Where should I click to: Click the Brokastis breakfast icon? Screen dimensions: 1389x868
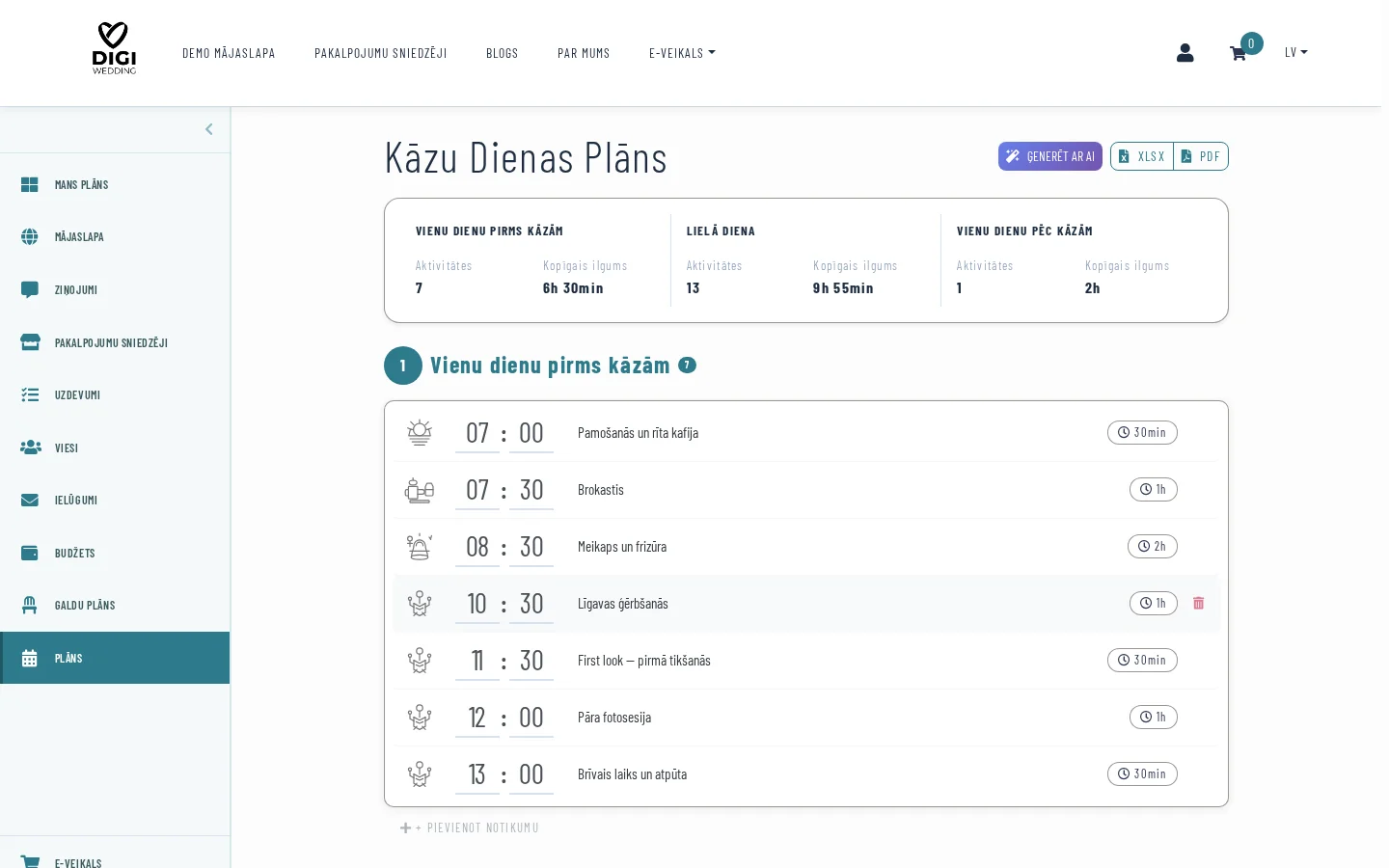coord(419,490)
